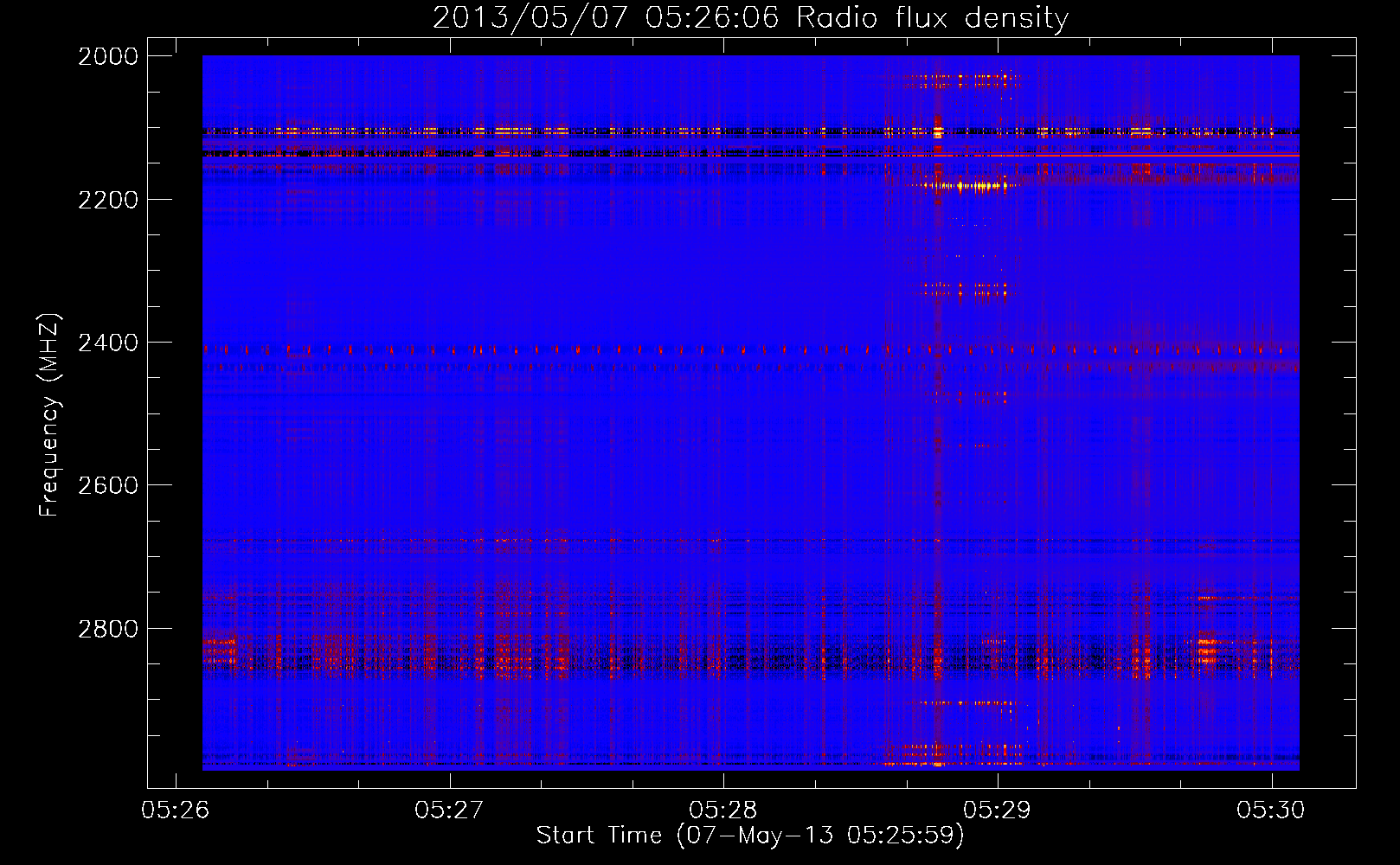
Task: Click the 05:28 time tick label
Action: coord(723,811)
